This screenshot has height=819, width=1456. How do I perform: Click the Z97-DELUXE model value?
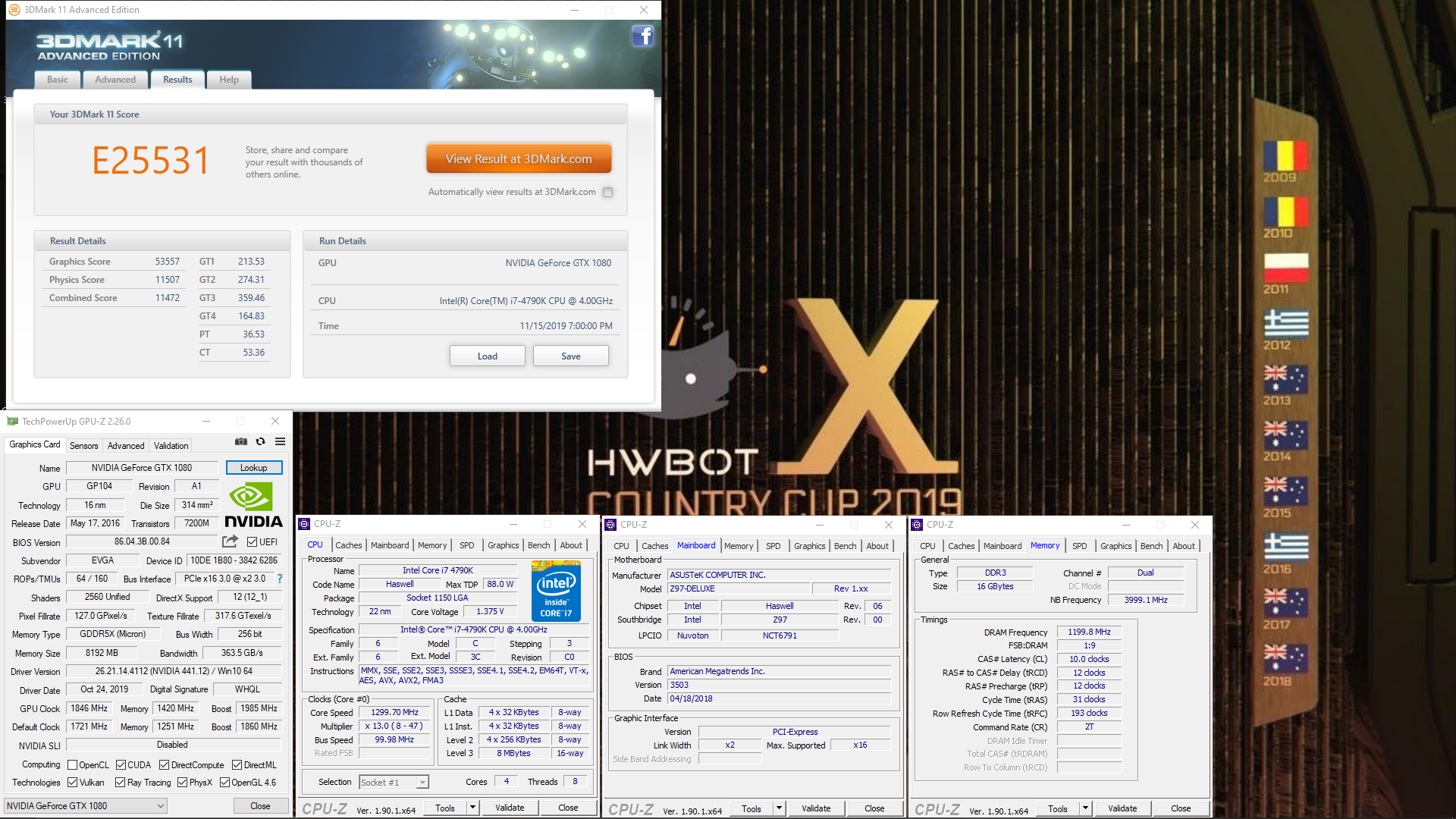pyautogui.click(x=738, y=588)
